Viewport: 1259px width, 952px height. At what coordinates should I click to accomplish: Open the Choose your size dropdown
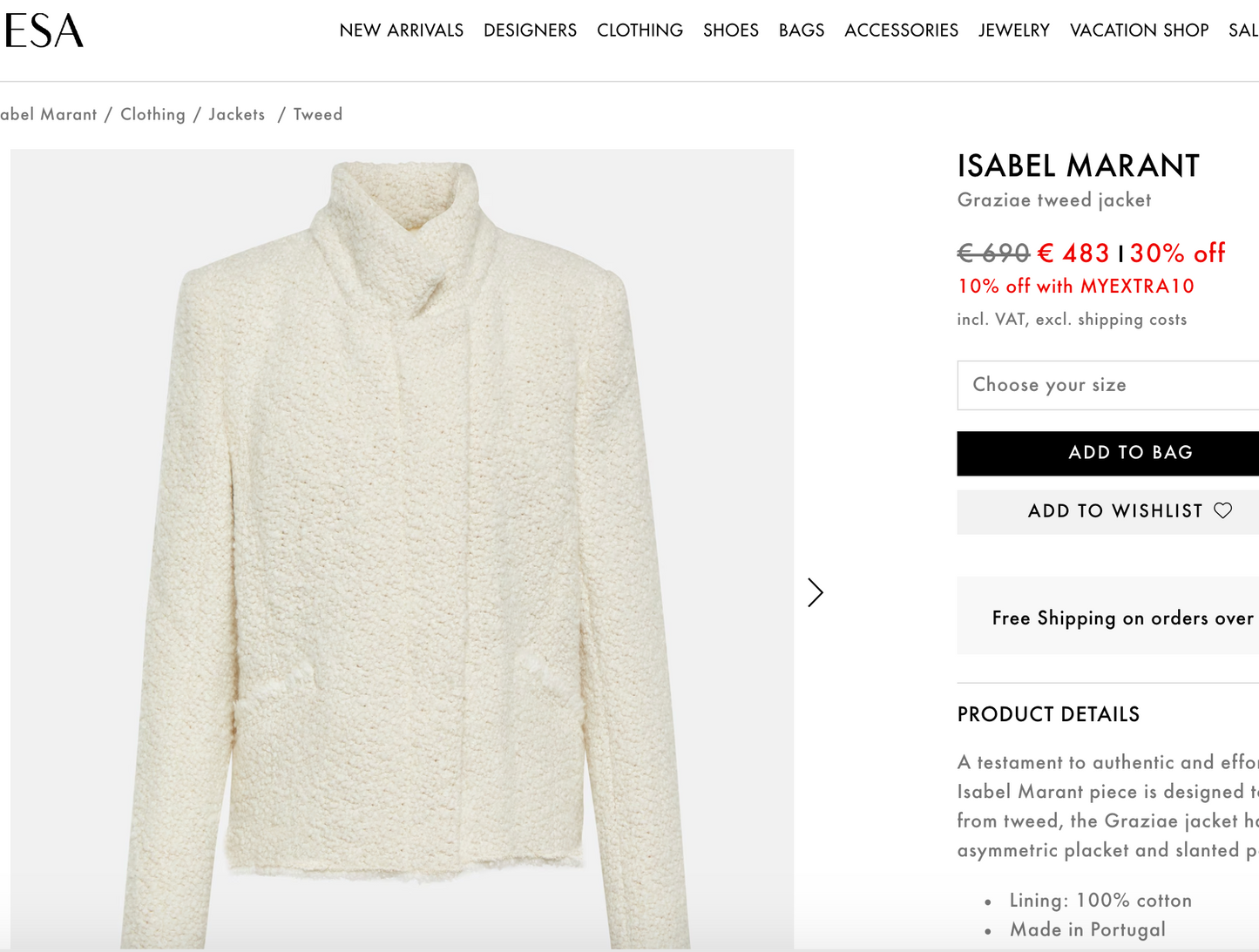(x=1107, y=385)
